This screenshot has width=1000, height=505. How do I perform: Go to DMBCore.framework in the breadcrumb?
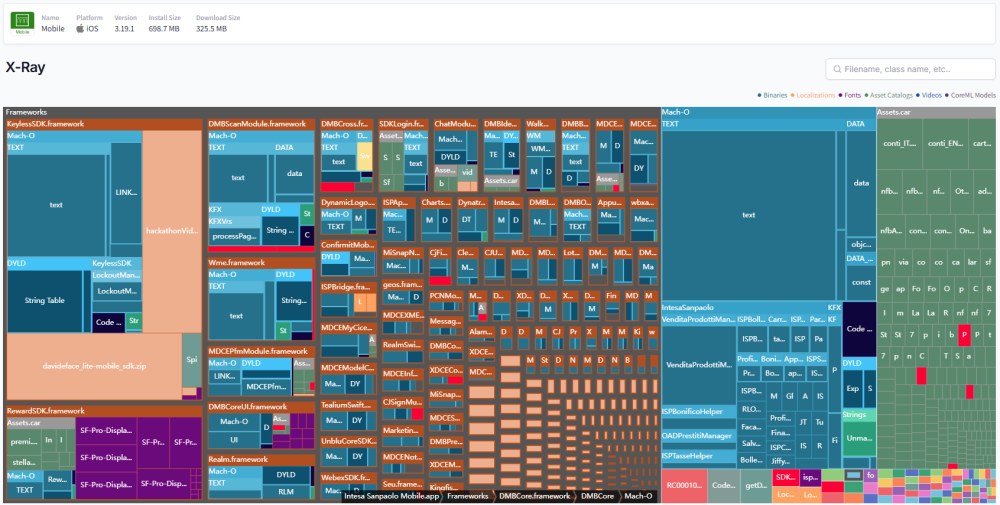tap(534, 495)
